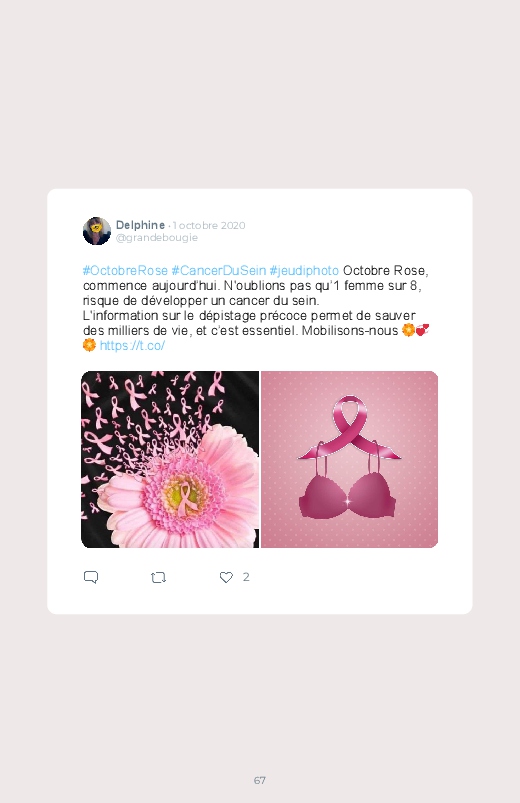Like the tweet with the heart icon

(x=226, y=577)
